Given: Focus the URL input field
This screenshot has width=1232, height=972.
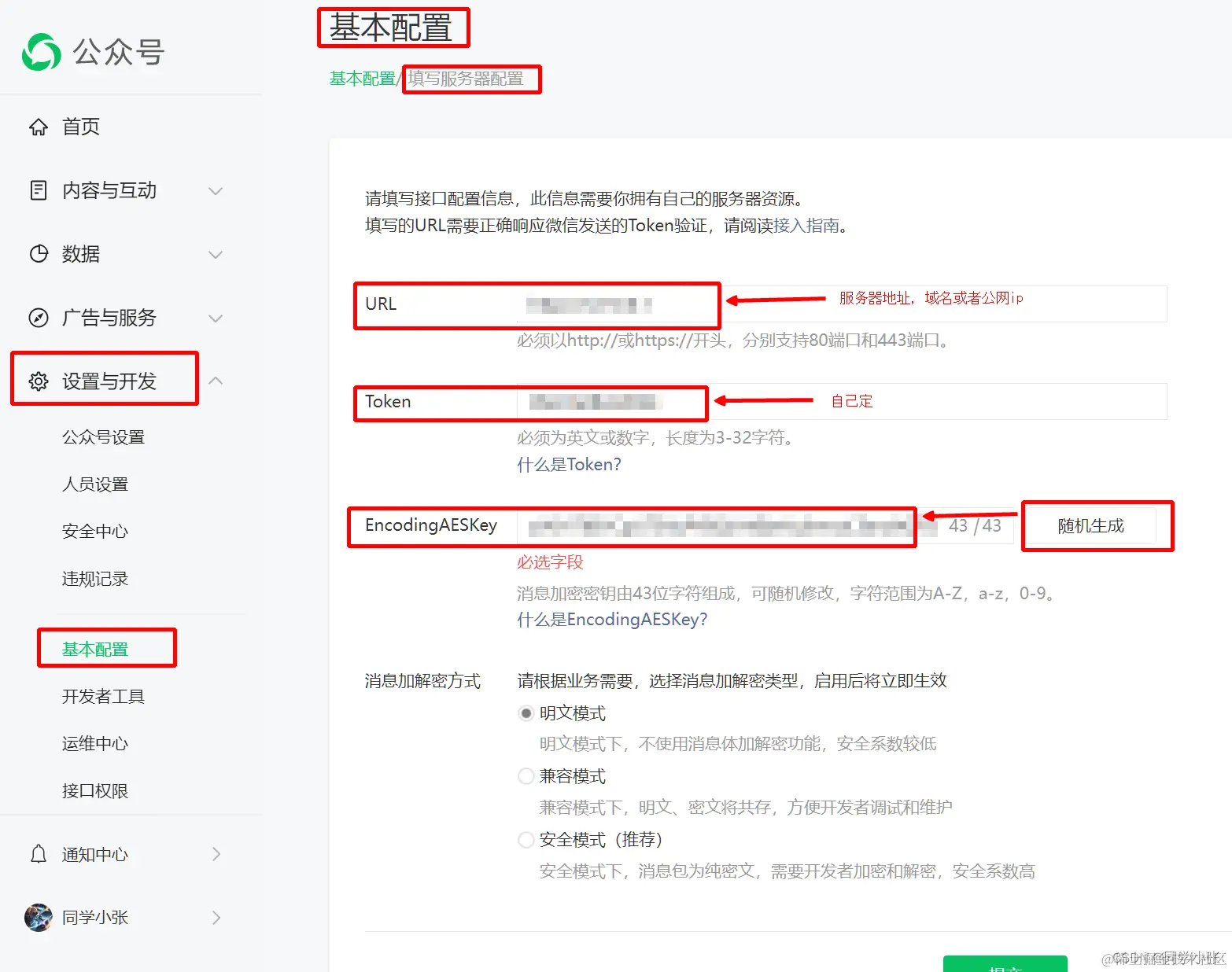Looking at the screenshot, I should [842, 304].
